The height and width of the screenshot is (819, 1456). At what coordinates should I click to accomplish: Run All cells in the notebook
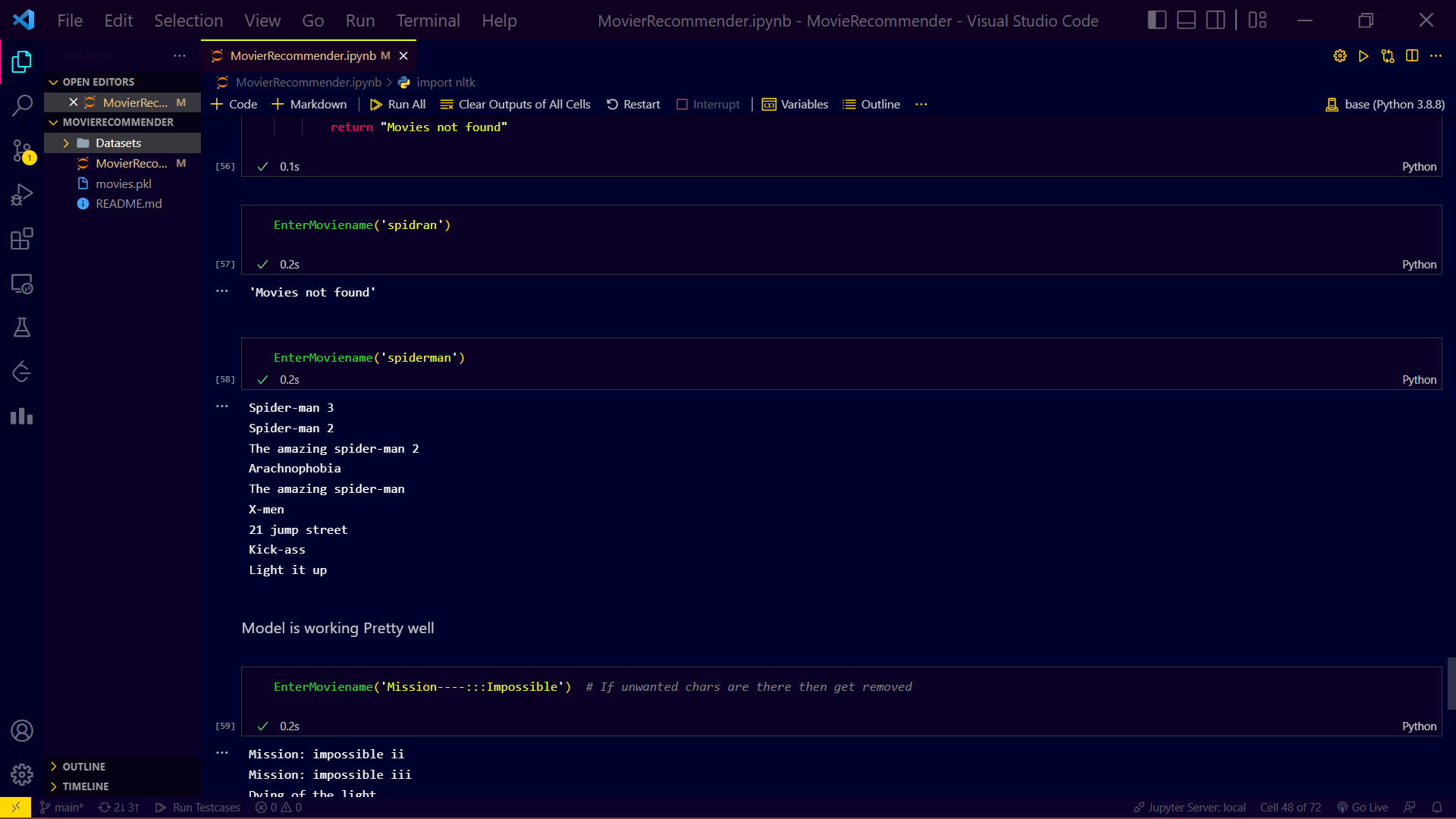[397, 104]
